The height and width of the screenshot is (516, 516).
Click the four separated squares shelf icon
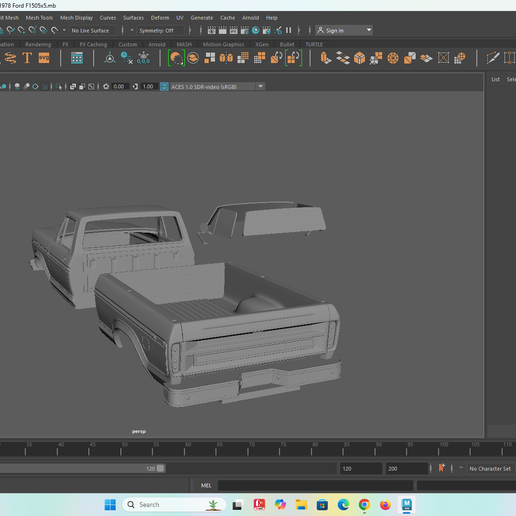click(x=210, y=58)
